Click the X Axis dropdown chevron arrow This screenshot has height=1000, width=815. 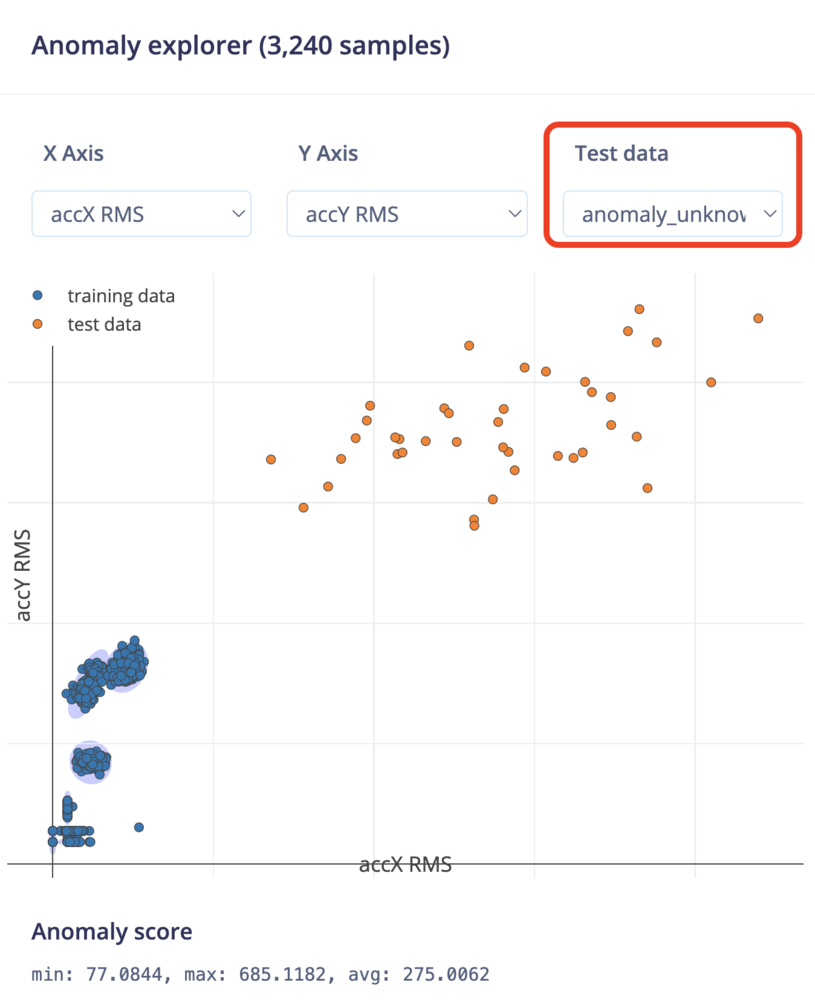click(239, 214)
